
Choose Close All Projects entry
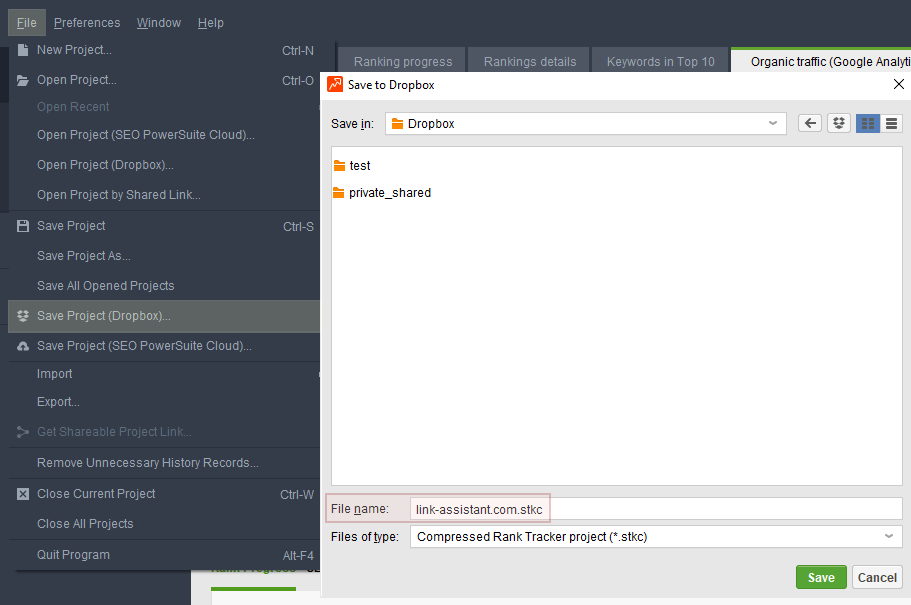(x=164, y=524)
